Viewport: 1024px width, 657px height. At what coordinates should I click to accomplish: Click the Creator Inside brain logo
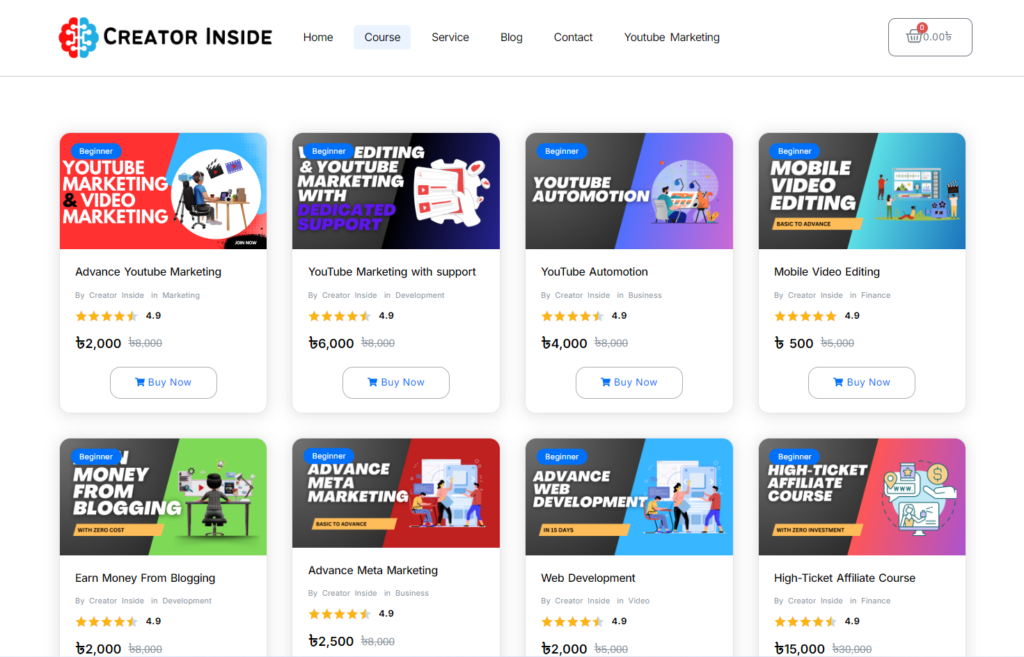click(78, 37)
